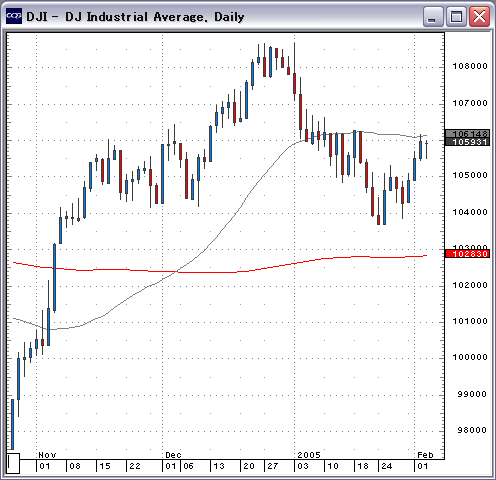Click the 06 date on the time axis
This screenshot has height=480, width=496.
pyautogui.click(x=188, y=466)
